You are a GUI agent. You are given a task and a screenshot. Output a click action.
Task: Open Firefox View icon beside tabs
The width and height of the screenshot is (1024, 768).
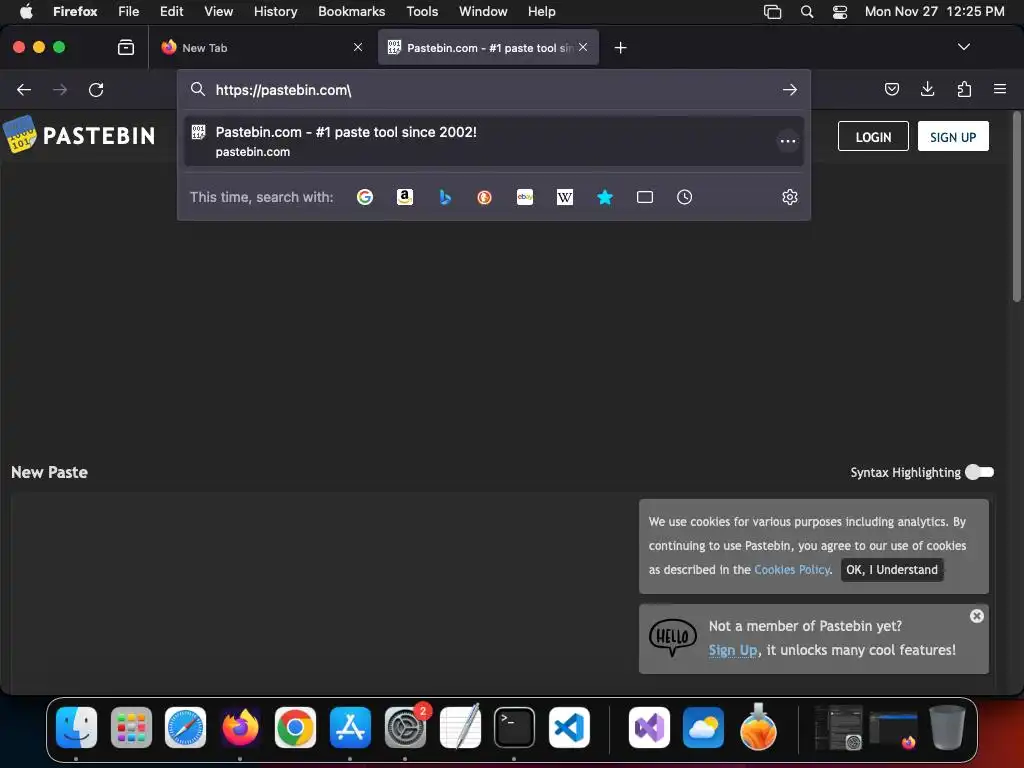pyautogui.click(x=126, y=47)
